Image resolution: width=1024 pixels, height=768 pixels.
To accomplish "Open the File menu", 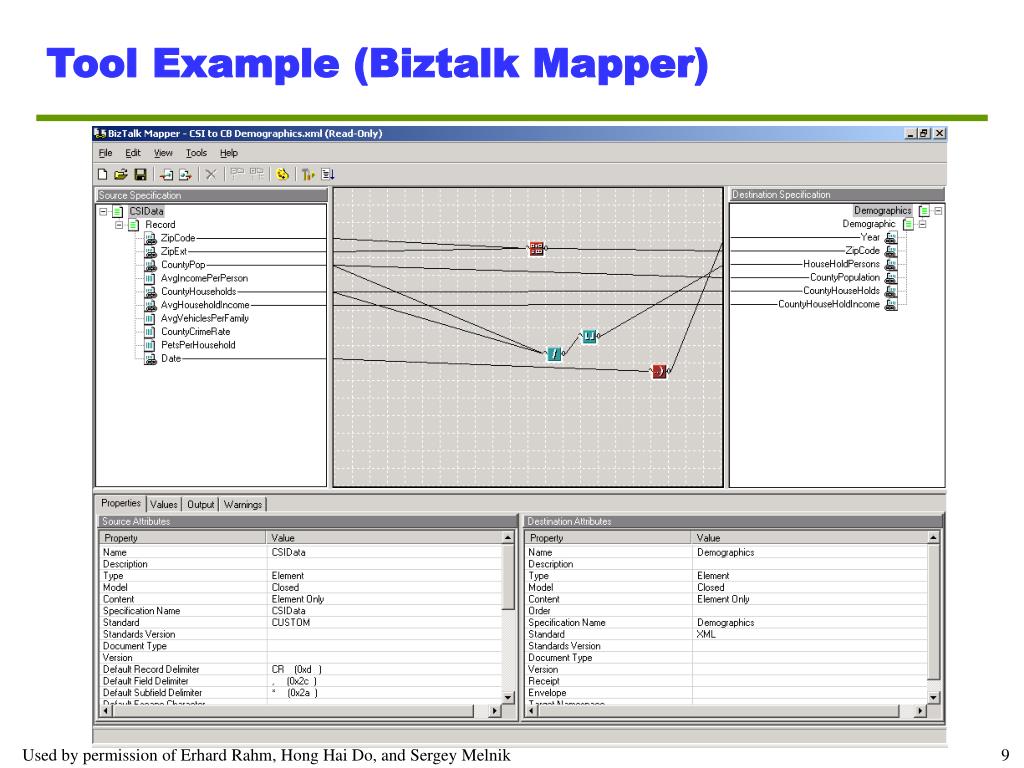I will click(105, 153).
